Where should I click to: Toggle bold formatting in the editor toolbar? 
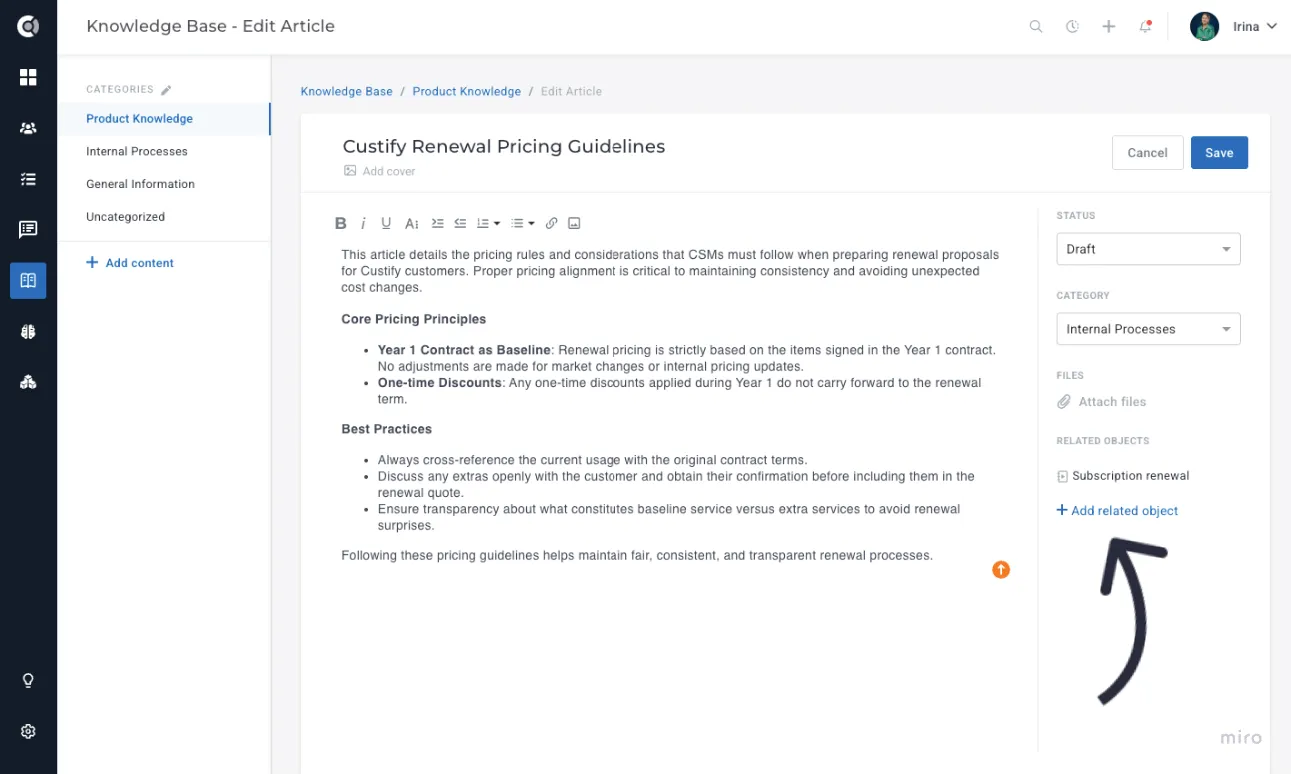point(341,223)
